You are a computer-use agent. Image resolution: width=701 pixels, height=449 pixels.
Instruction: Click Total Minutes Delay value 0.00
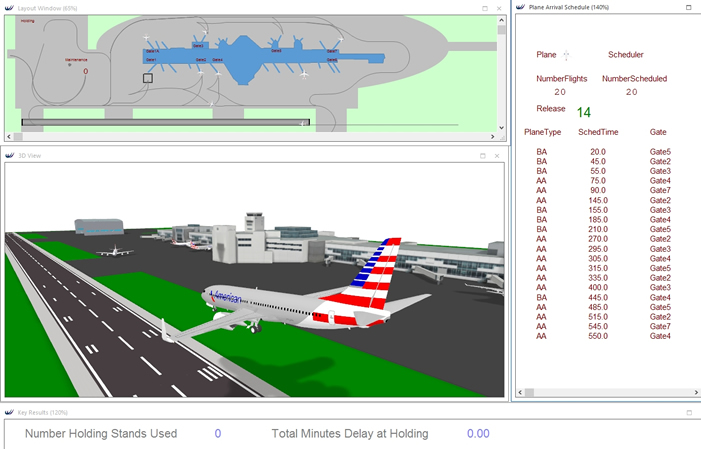pos(478,434)
